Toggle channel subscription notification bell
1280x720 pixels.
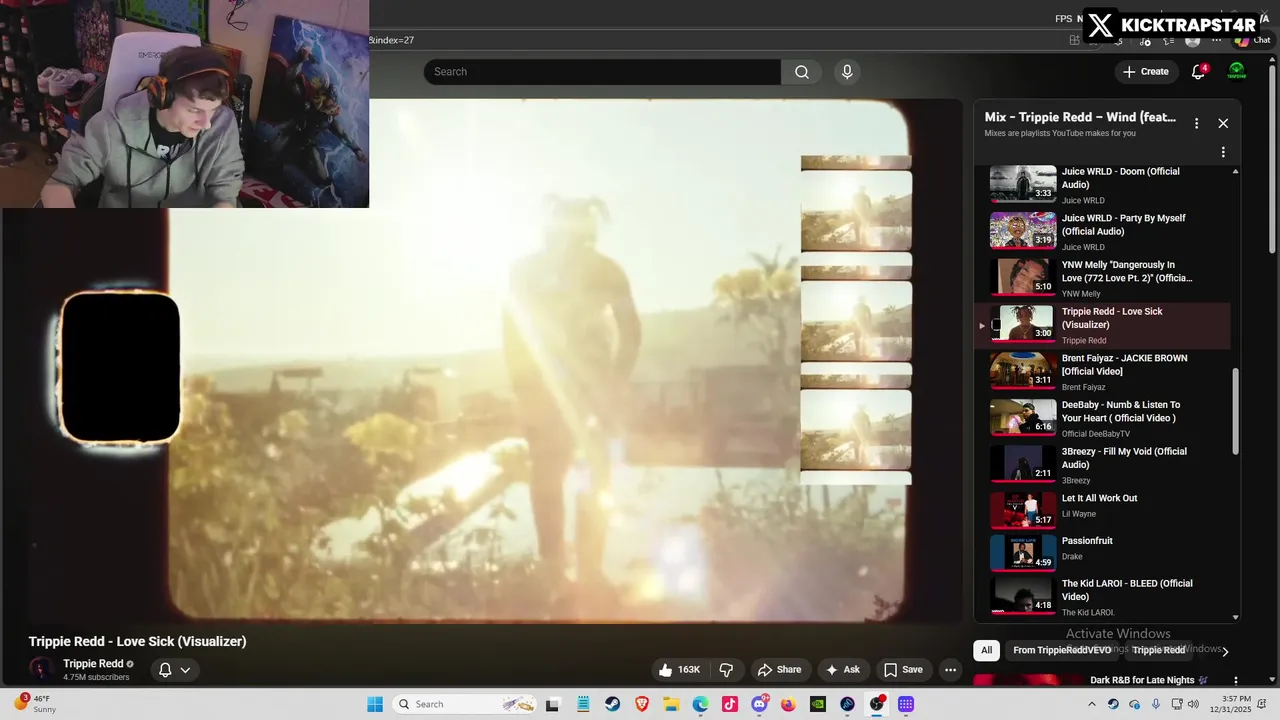(165, 670)
